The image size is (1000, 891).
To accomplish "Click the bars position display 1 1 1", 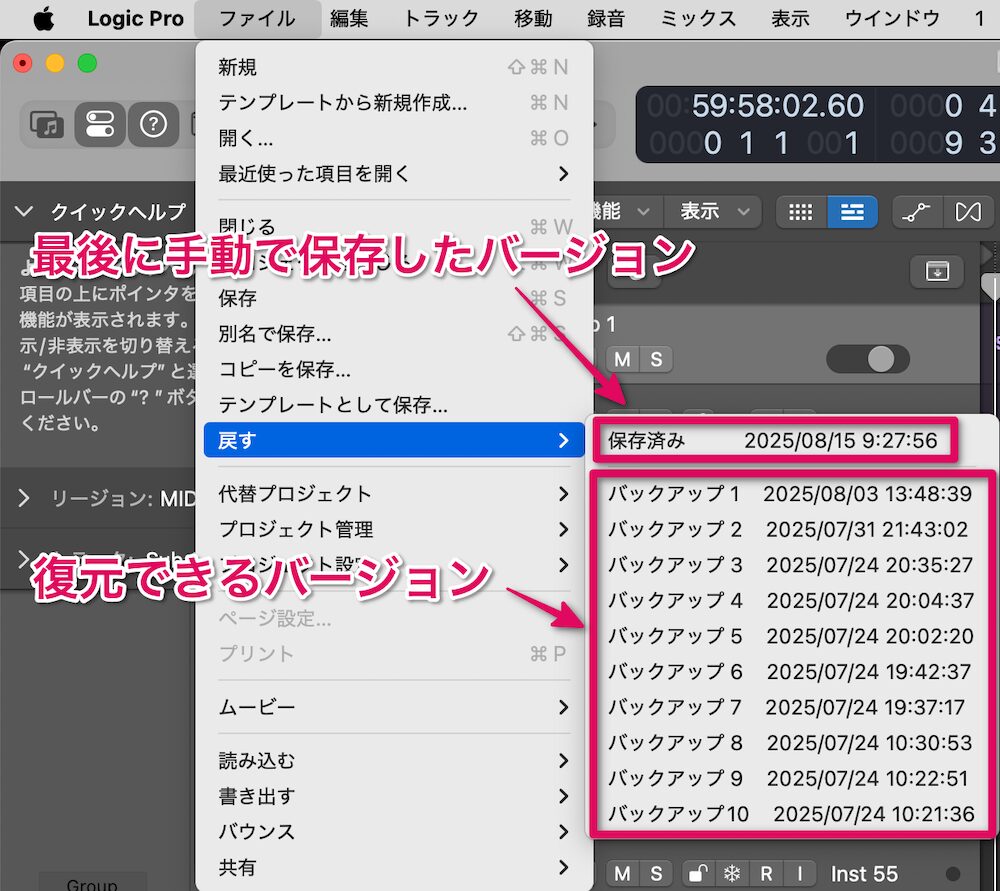I will 754,142.
